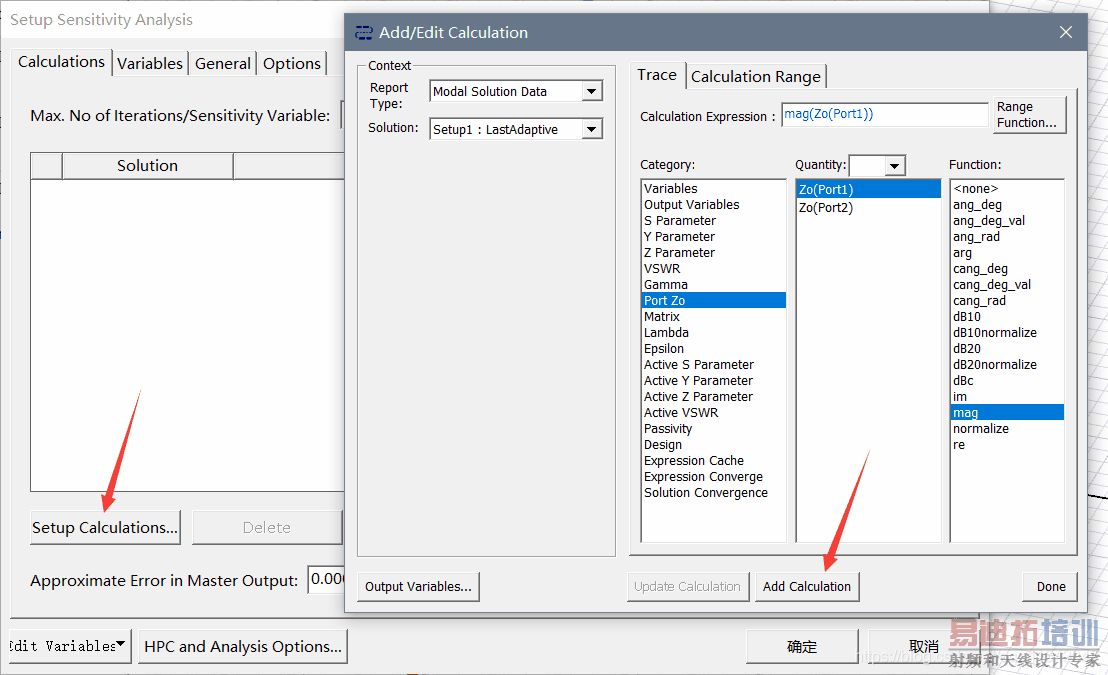Open the Solution dropdown showing Setup1 : LastAdaptive
This screenshot has height=675, width=1108.
(x=591, y=129)
